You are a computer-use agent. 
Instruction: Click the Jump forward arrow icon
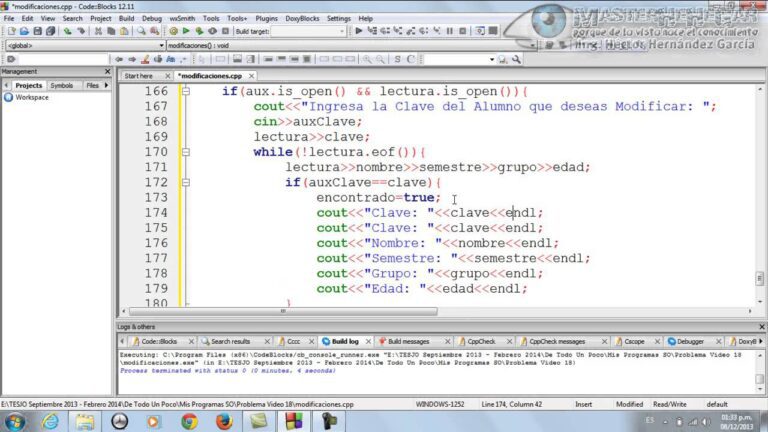click(x=132, y=59)
